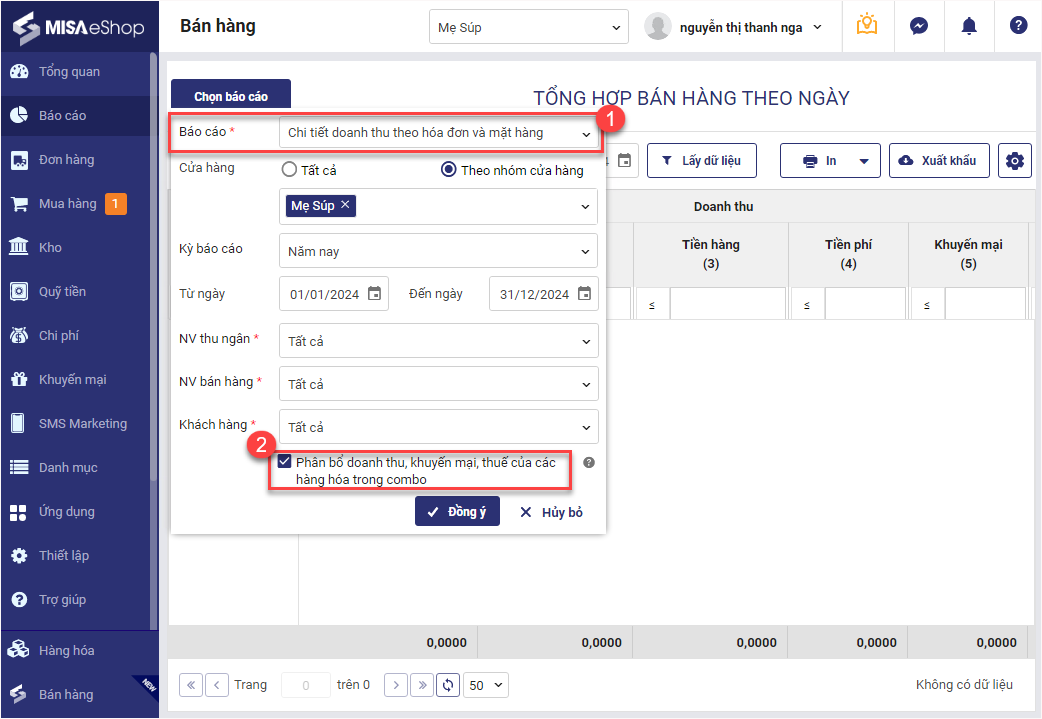Image resolution: width=1042 pixels, height=719 pixels.
Task: Open Thiết lập gear icon in sidebar
Action: point(19,556)
